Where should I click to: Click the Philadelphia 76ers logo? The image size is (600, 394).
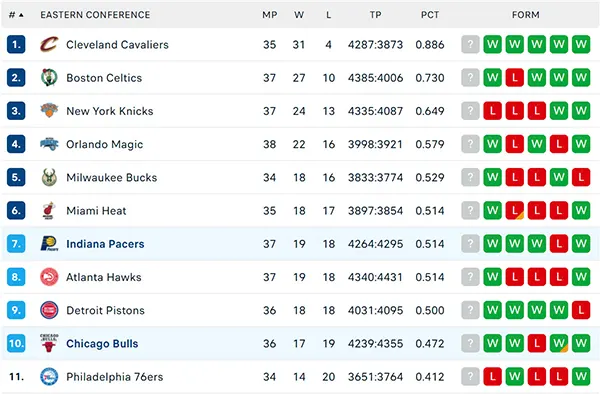click(49, 377)
